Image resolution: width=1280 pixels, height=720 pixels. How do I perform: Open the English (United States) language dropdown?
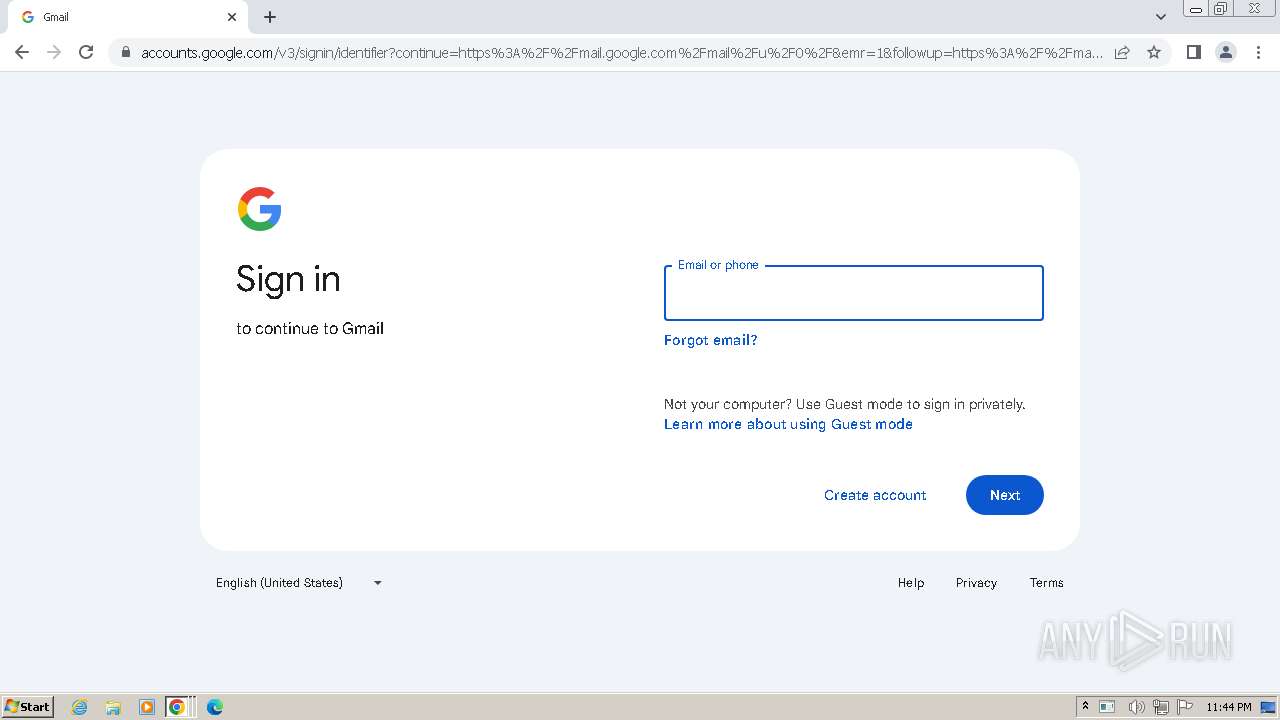click(x=299, y=583)
